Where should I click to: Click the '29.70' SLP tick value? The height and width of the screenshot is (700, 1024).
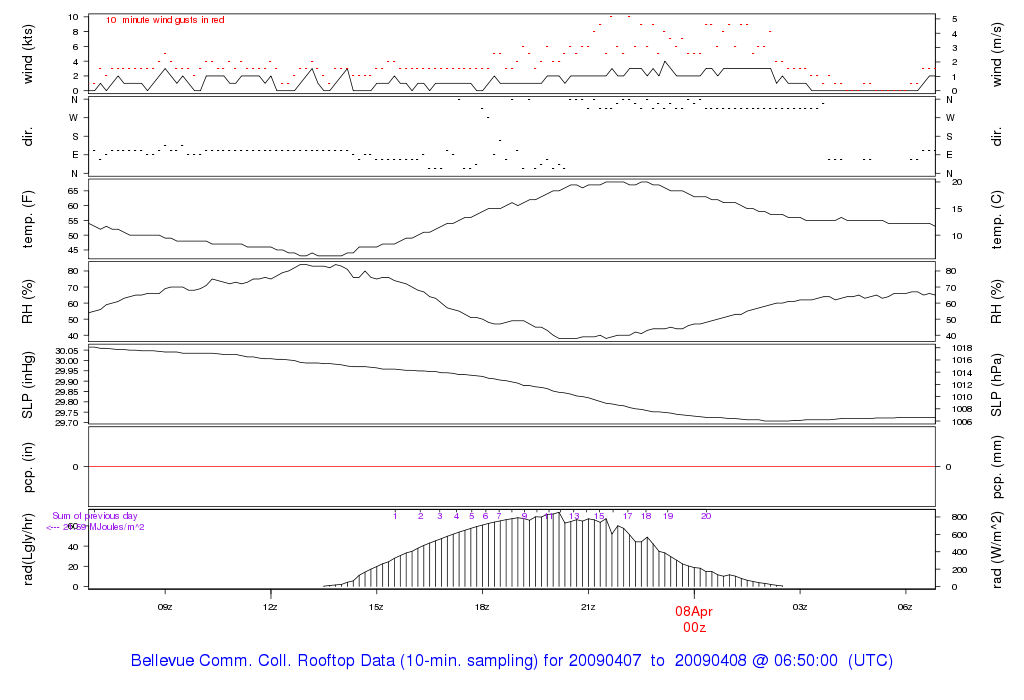(67, 423)
